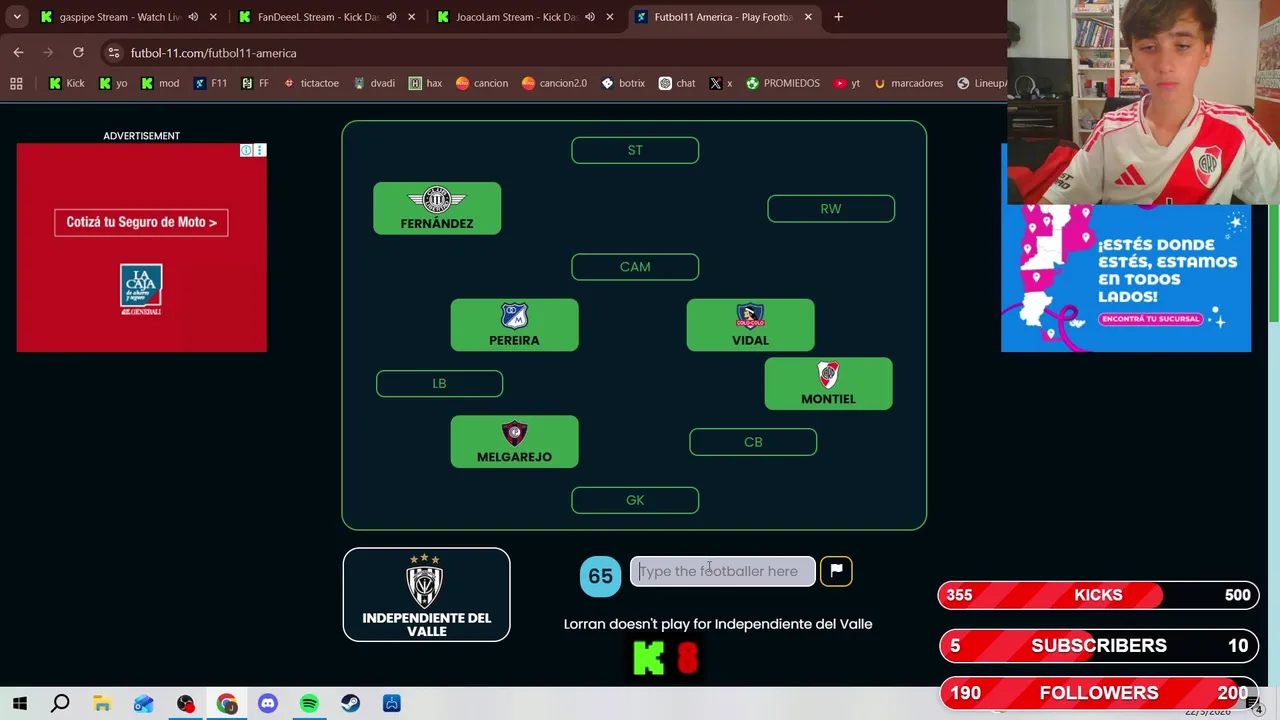Reload the futbol-11 page
The width and height of the screenshot is (1280, 720).
point(78,52)
